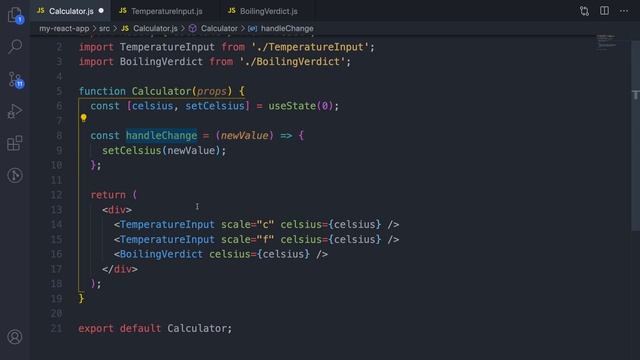Click the closing </div> tag
The height and width of the screenshot is (360, 640).
120,269
